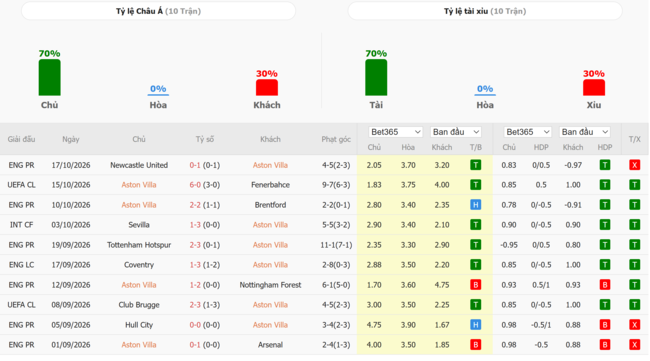Open Aston Villa link in the Fenerbahce row
This screenshot has width=650, height=361.
pyautogui.click(x=139, y=185)
